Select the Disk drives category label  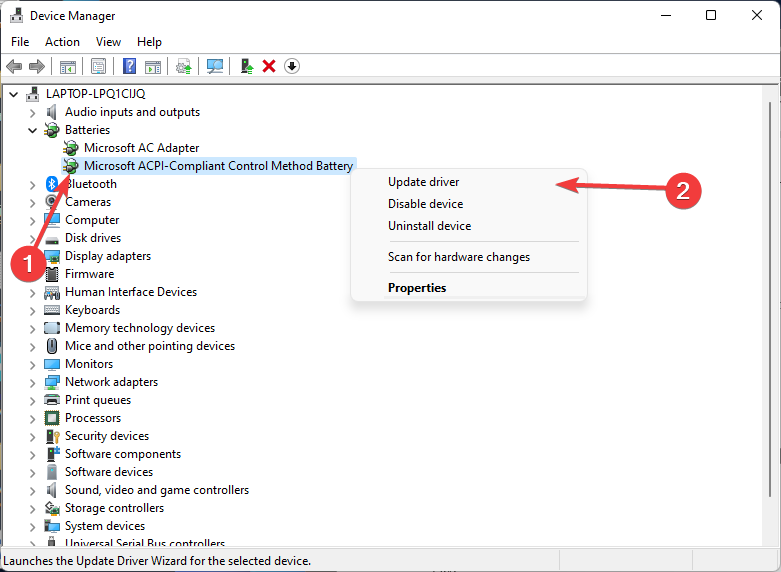coord(93,238)
